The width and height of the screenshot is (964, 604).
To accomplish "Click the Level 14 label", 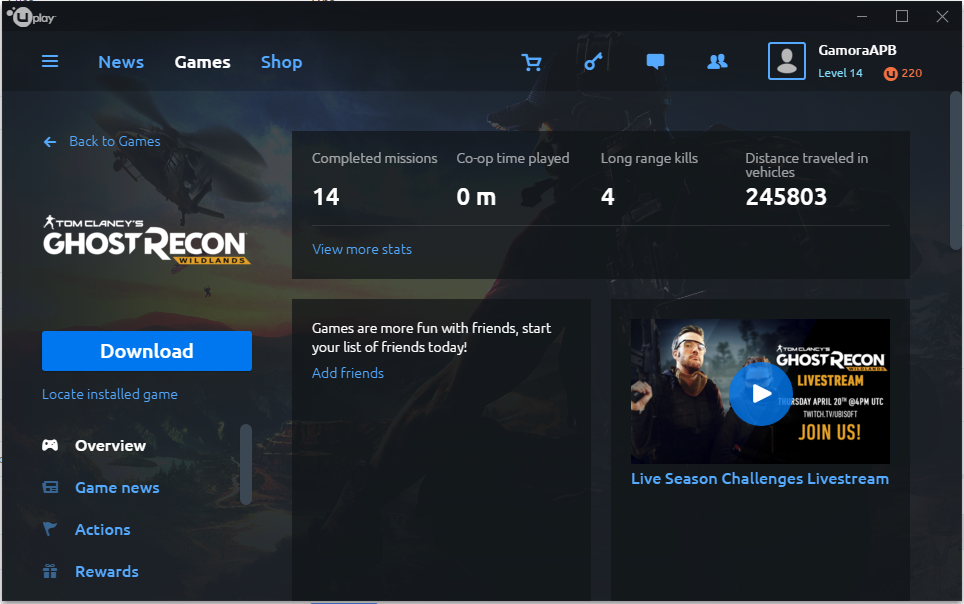I will pyautogui.click(x=840, y=73).
